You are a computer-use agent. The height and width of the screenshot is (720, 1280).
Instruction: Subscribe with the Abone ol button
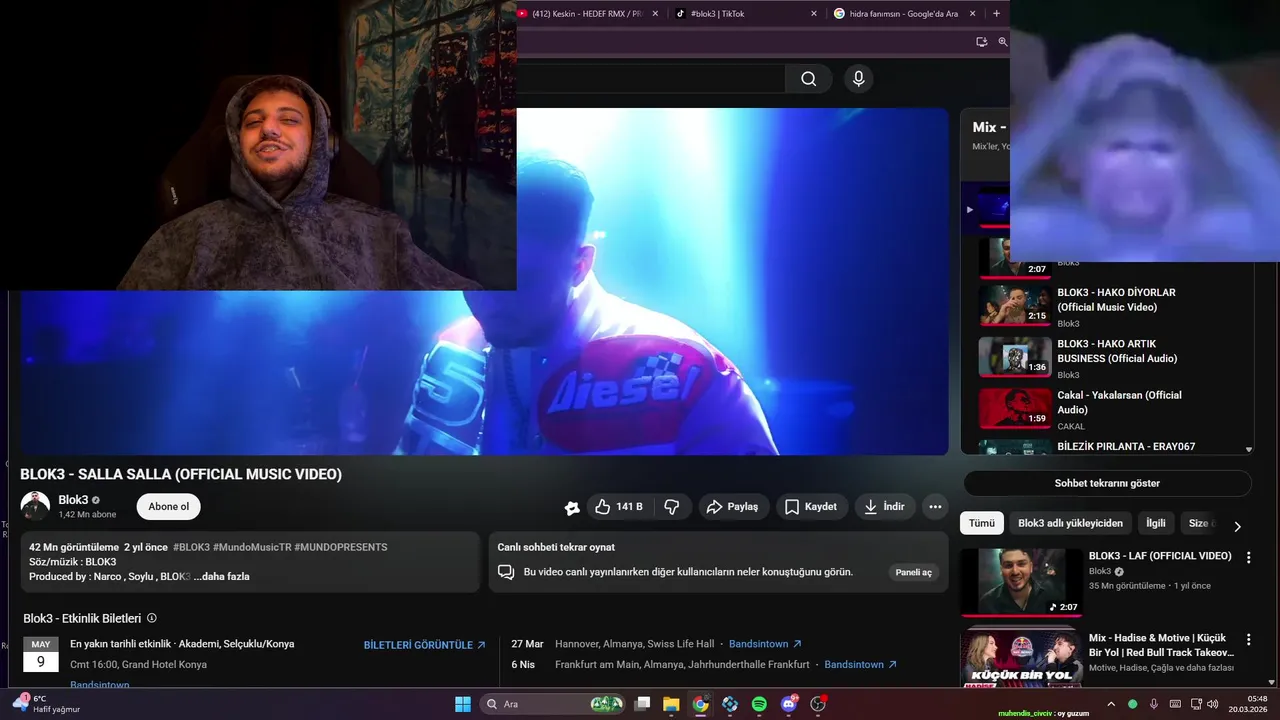tap(168, 507)
